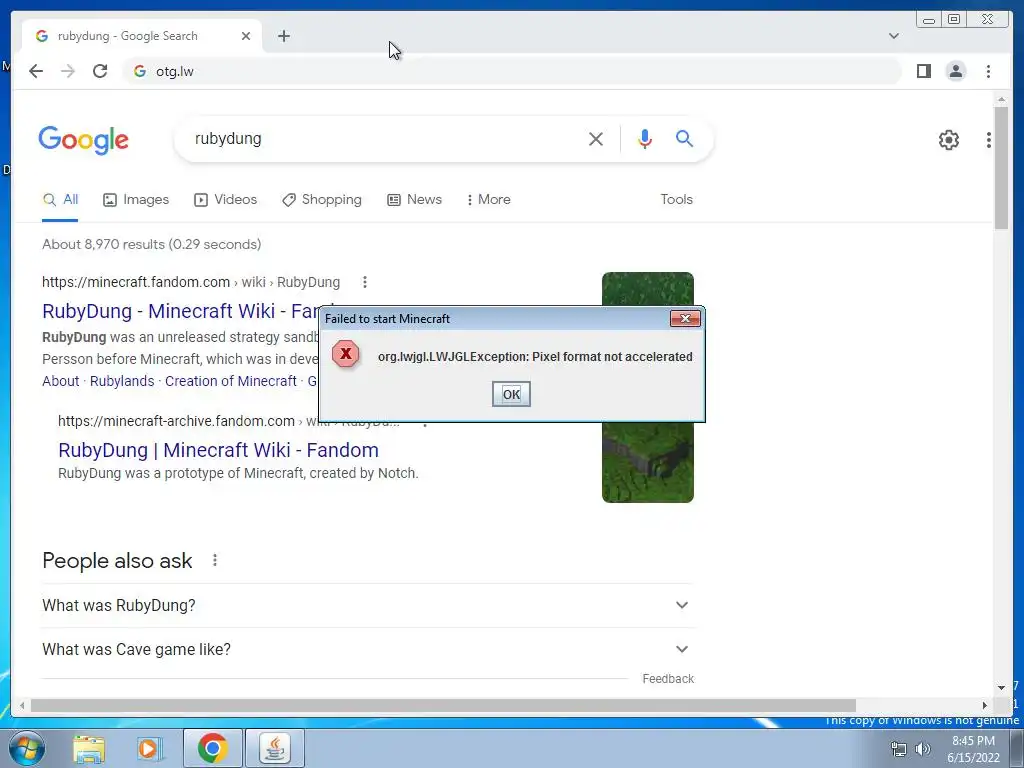The image size is (1024, 768).
Task: Open the network tray icon
Action: pyautogui.click(x=899, y=749)
